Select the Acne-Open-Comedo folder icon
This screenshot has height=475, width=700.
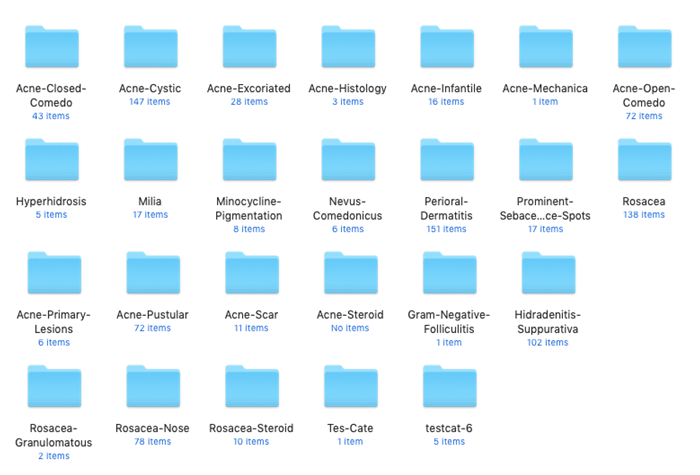click(644, 48)
